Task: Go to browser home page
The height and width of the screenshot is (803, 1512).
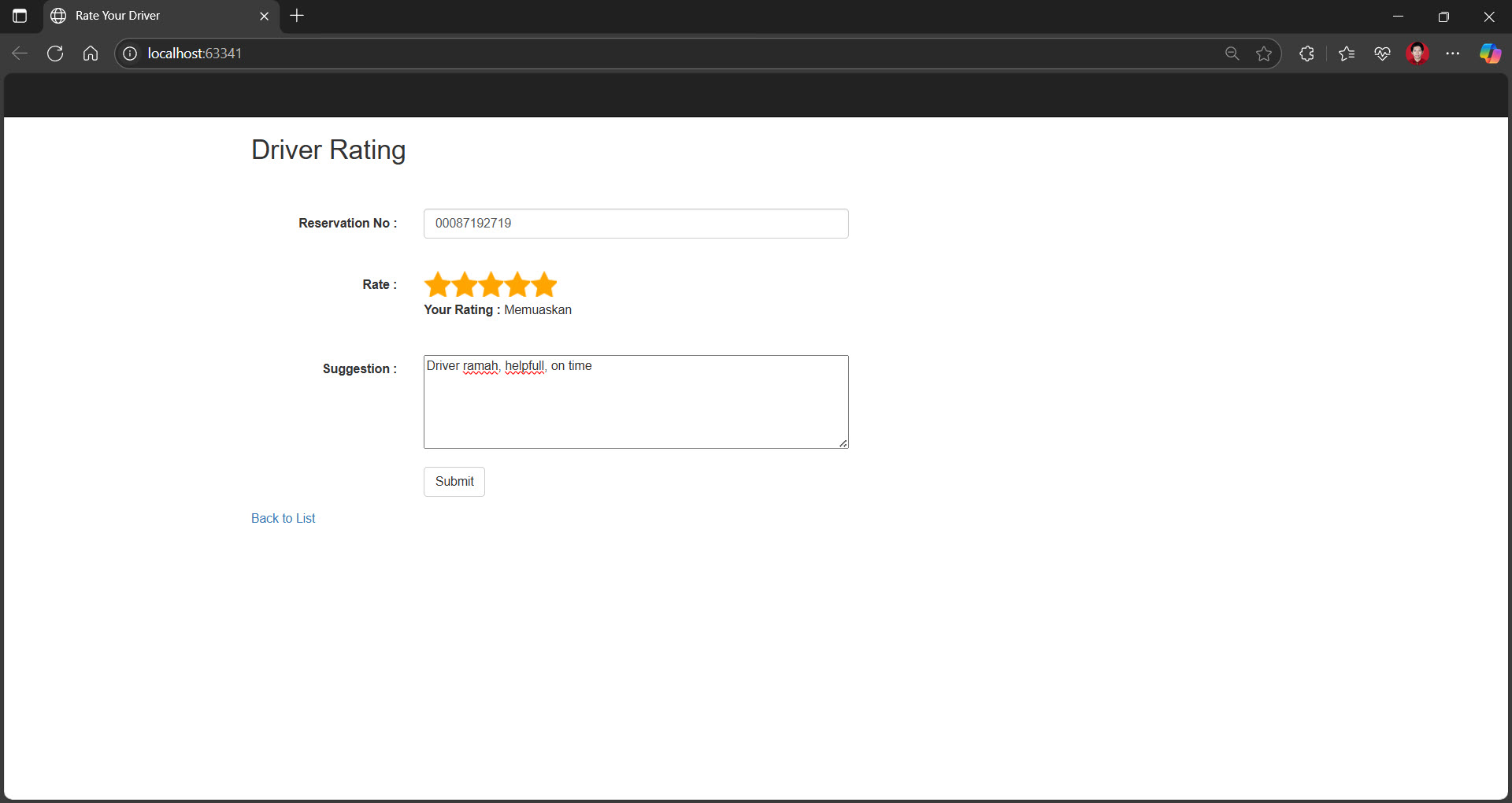Action: pos(91,54)
